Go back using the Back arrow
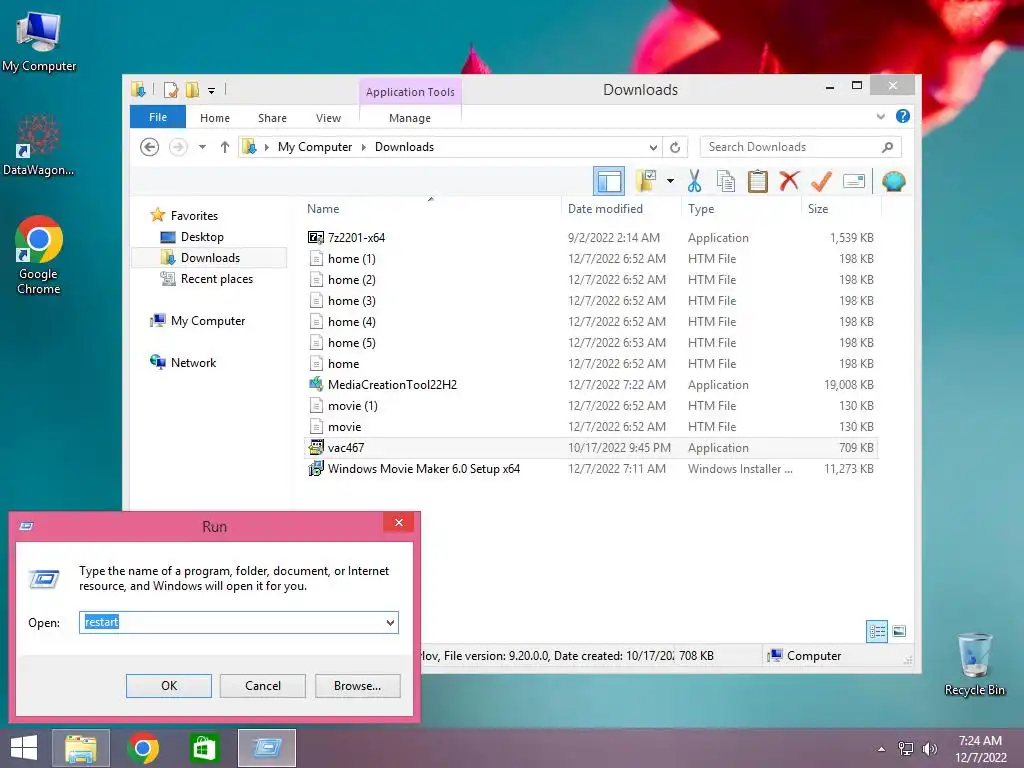Screen dimensions: 1024x768 point(150,147)
